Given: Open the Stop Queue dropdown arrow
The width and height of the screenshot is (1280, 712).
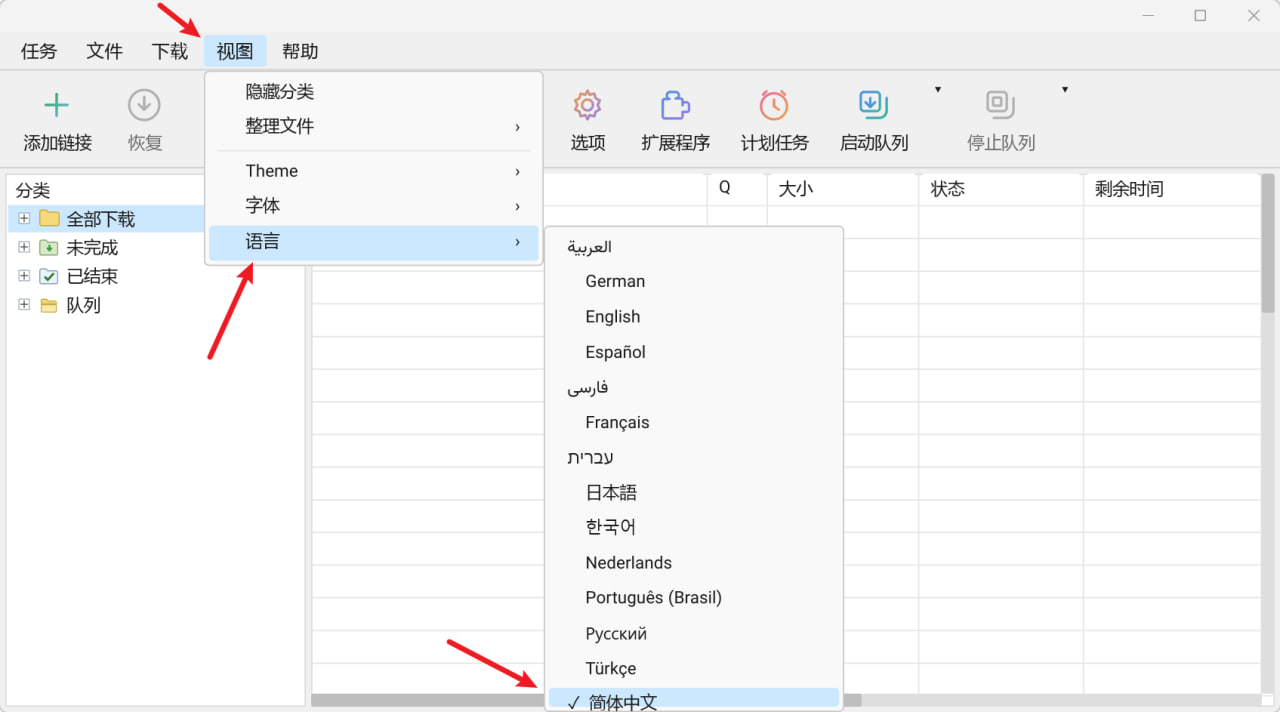Looking at the screenshot, I should click(x=1064, y=90).
